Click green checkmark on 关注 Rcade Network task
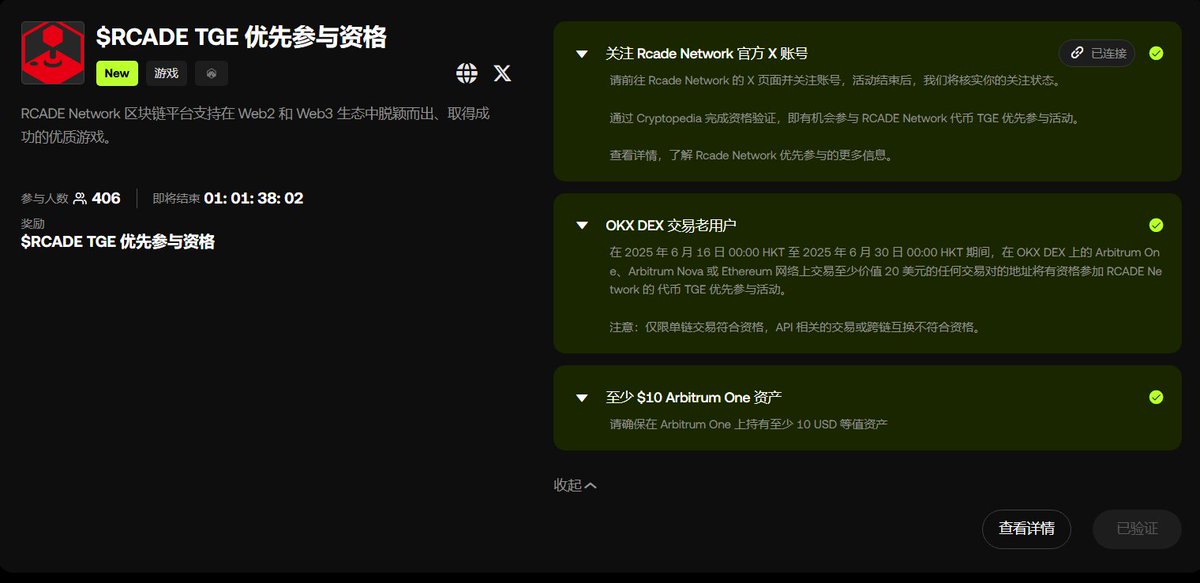 click(1156, 53)
